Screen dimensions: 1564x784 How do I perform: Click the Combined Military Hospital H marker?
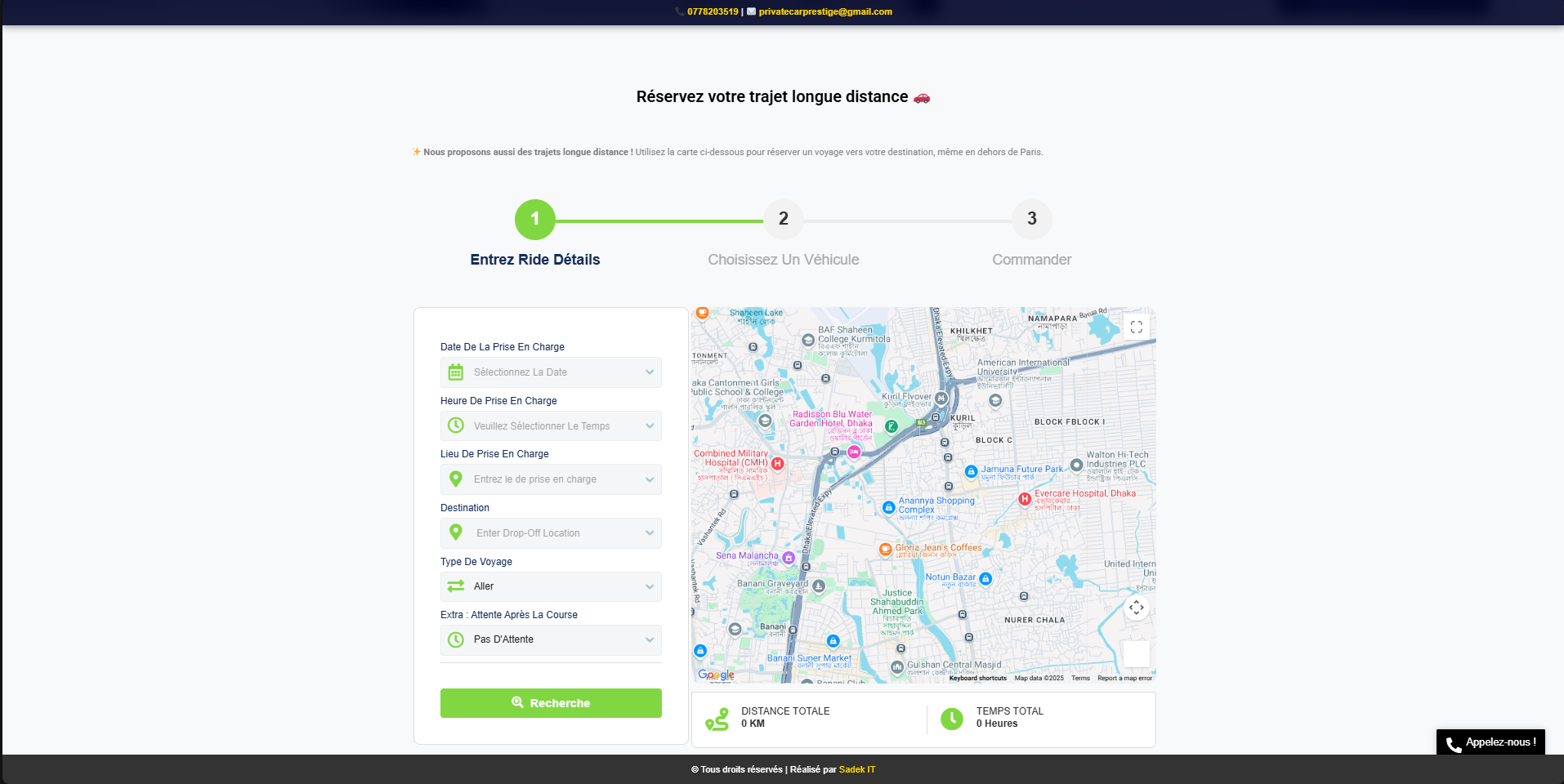click(x=778, y=463)
